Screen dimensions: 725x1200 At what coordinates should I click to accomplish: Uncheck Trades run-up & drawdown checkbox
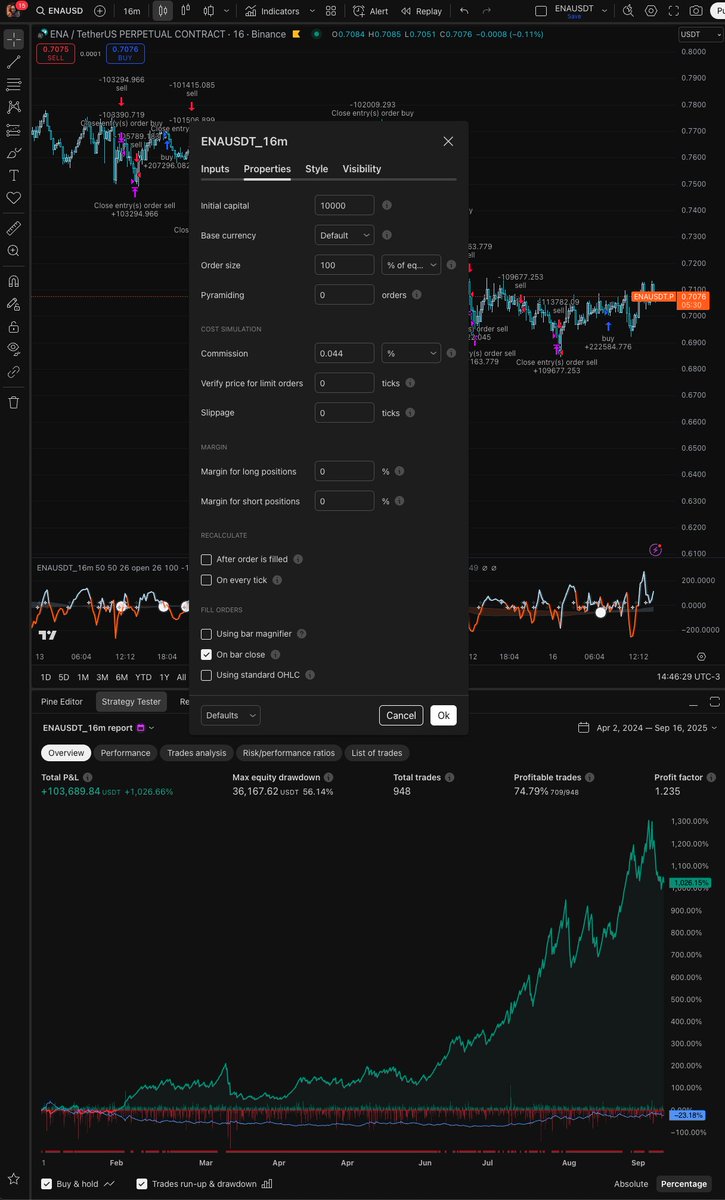click(142, 1184)
